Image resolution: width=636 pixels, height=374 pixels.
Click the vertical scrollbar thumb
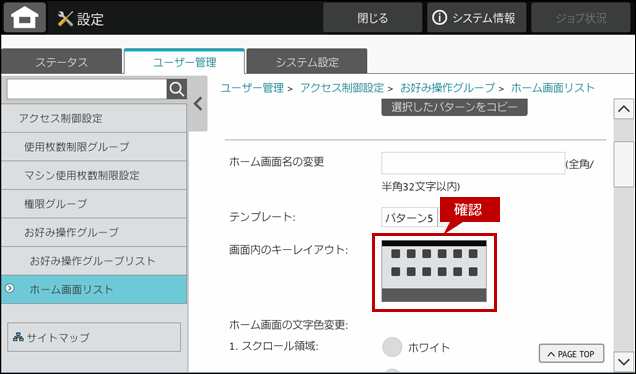[623, 163]
